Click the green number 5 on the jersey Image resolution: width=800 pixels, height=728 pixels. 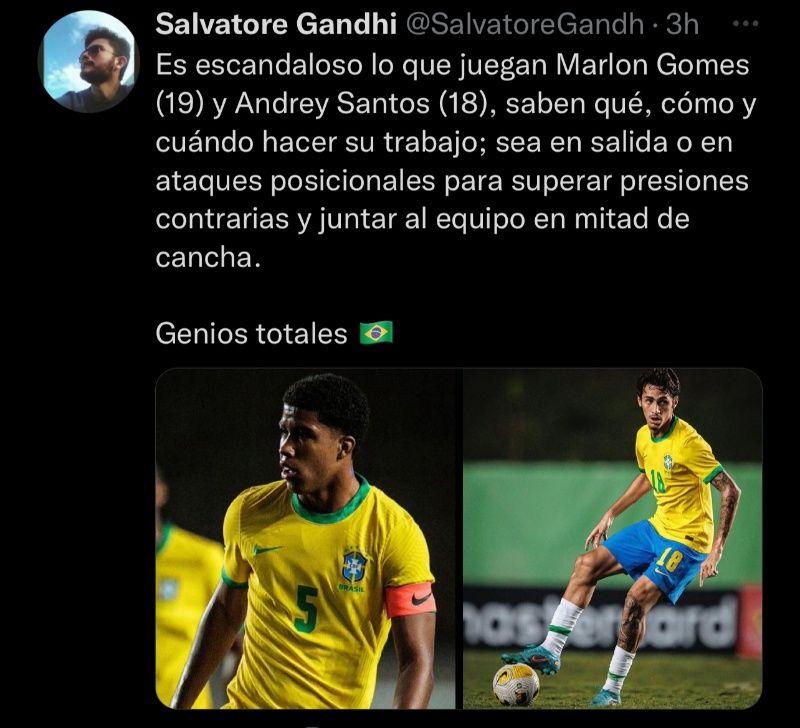pos(305,609)
